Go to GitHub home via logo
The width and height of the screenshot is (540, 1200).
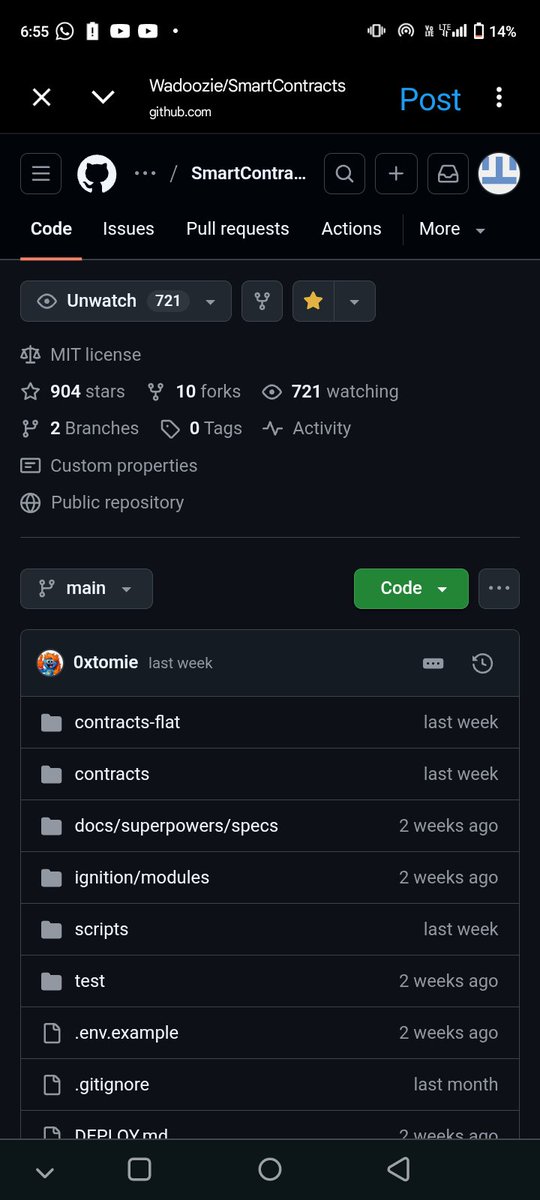coord(97,174)
